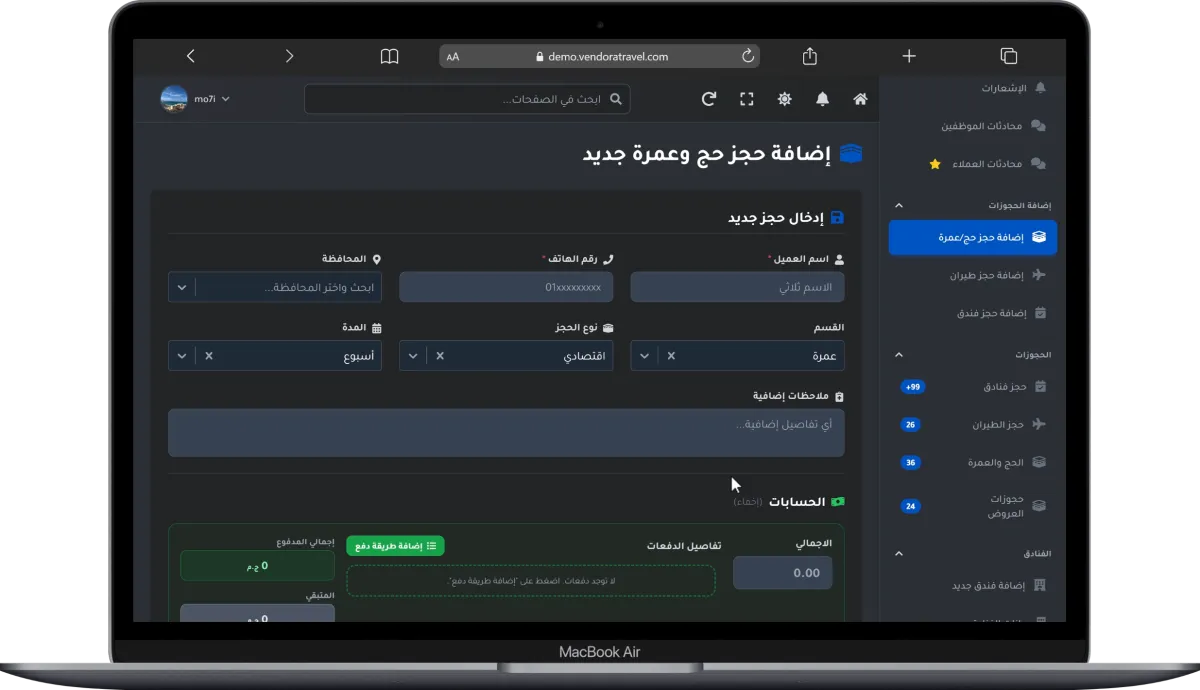
Task: Click the location pin beside المحافظة label
Action: click(x=377, y=259)
